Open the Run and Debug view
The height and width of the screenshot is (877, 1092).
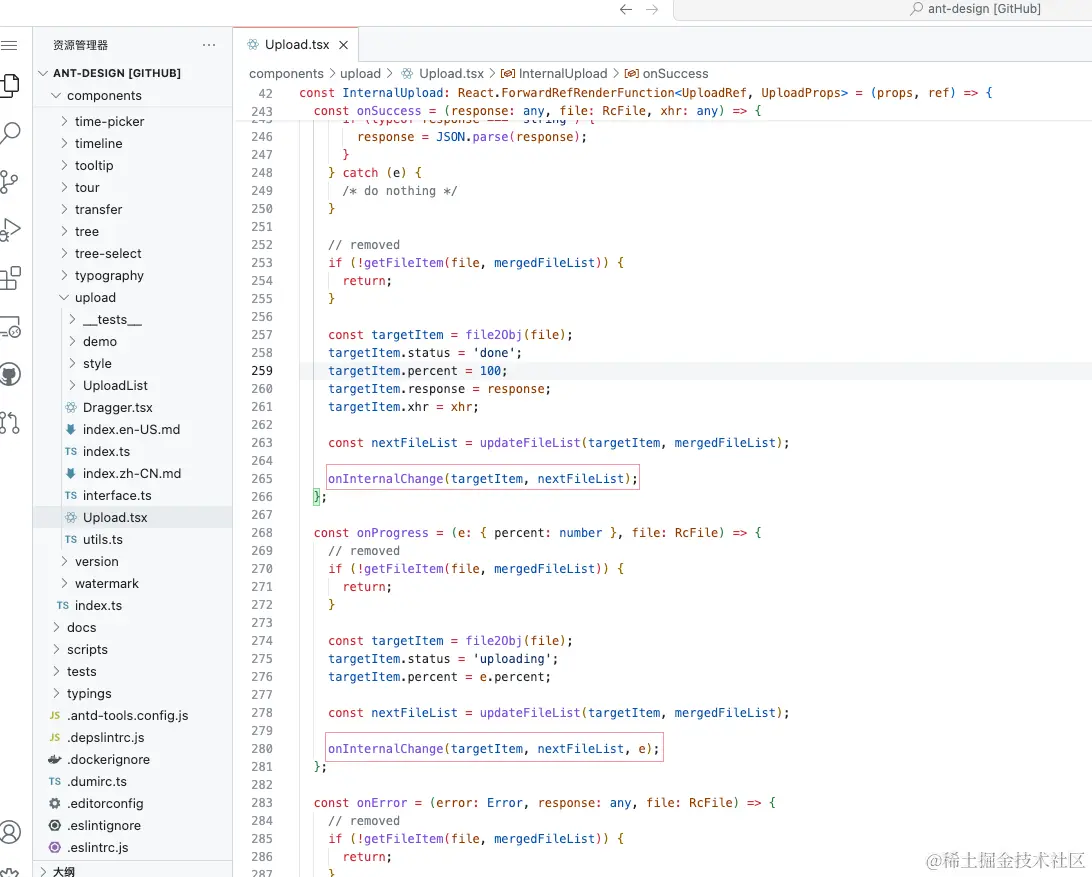(x=10, y=229)
